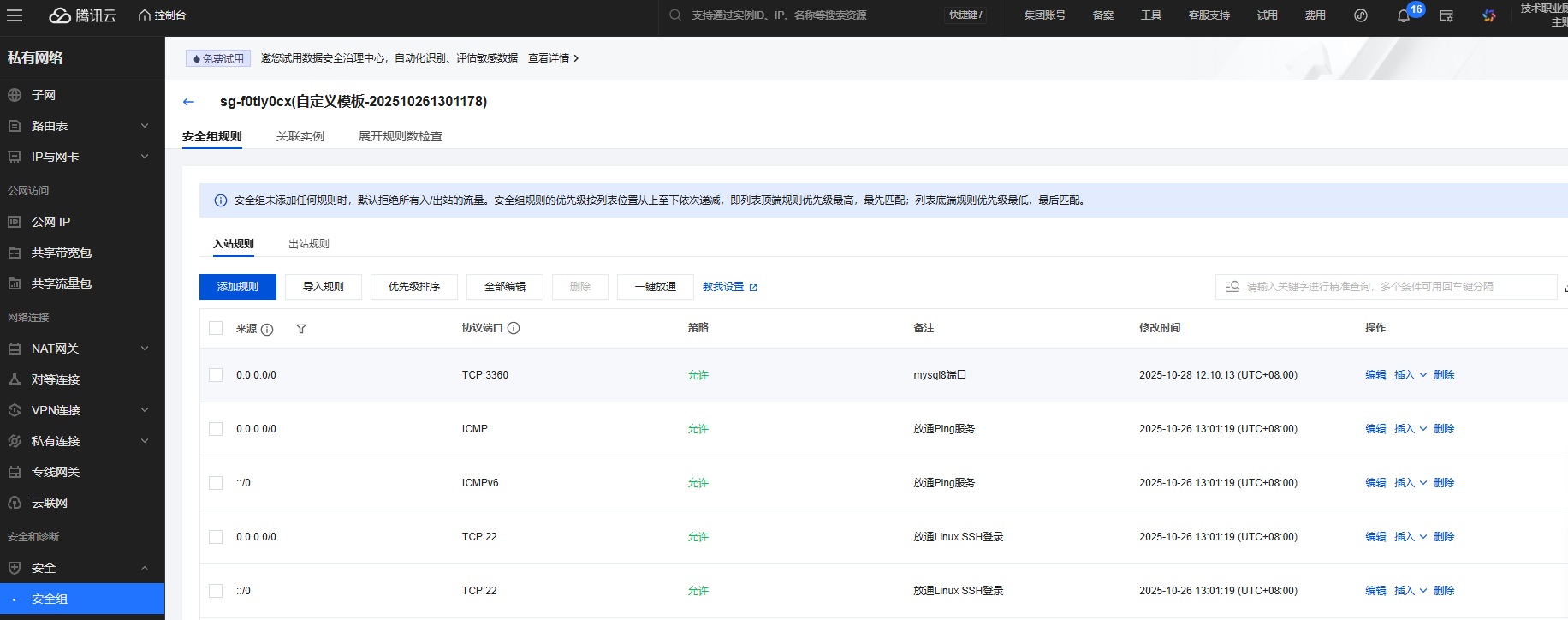Focus the rule keyword filter input
This screenshot has width=1568, height=620.
(x=1386, y=287)
